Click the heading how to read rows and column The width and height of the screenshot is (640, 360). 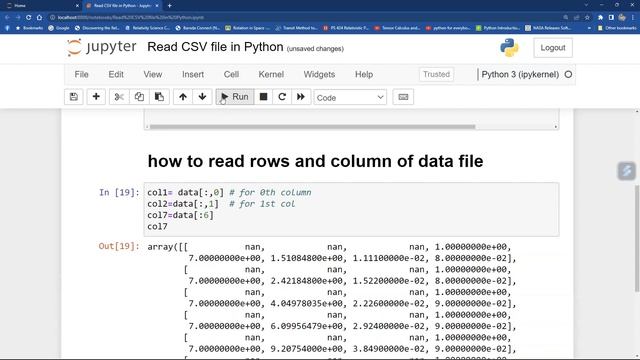pos(316,161)
